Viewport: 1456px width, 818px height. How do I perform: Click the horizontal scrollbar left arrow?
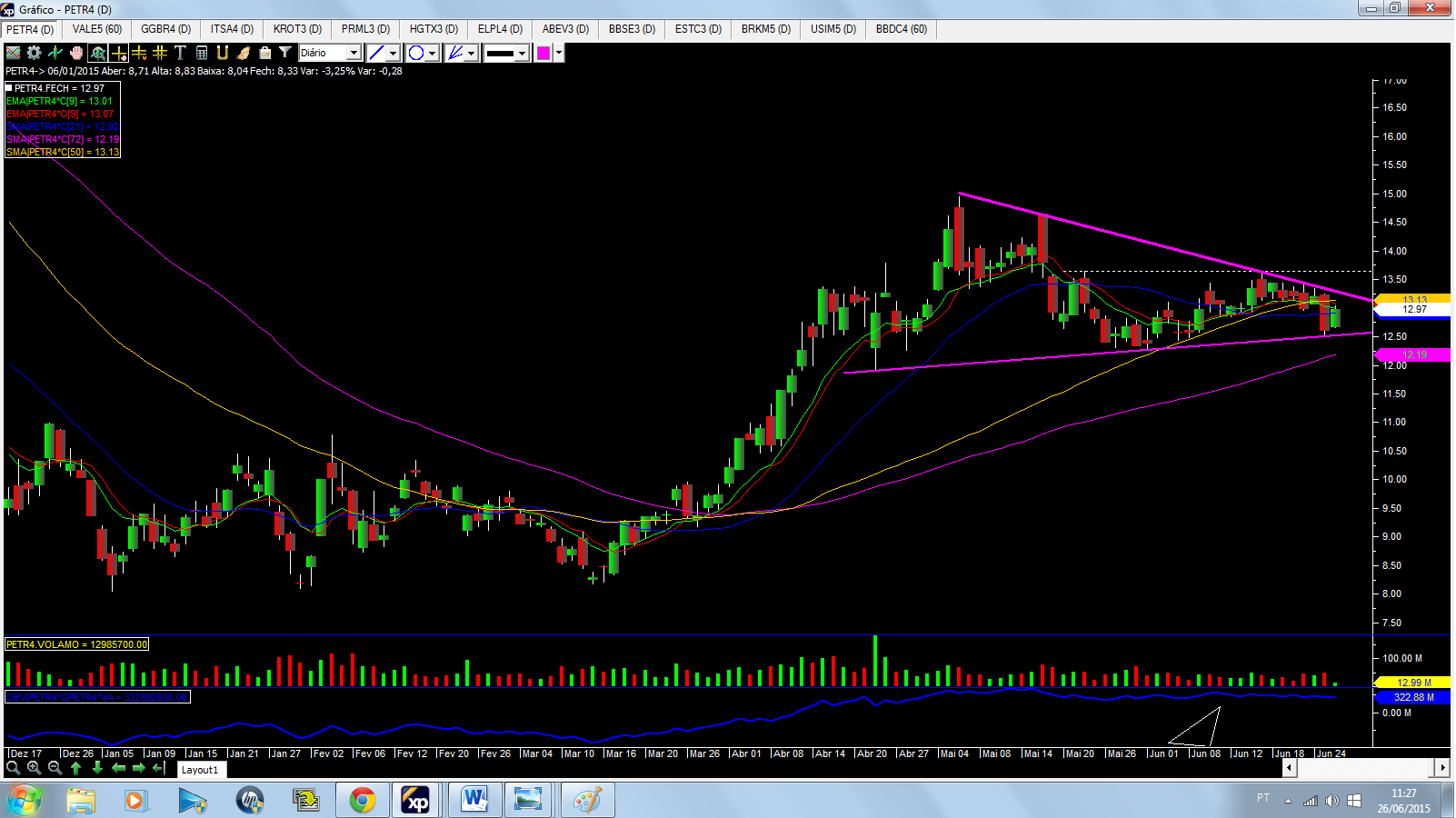pos(1289,768)
